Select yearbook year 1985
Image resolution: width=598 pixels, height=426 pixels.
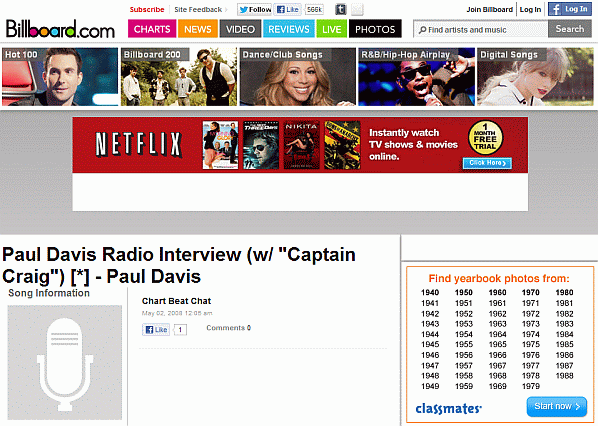click(564, 344)
